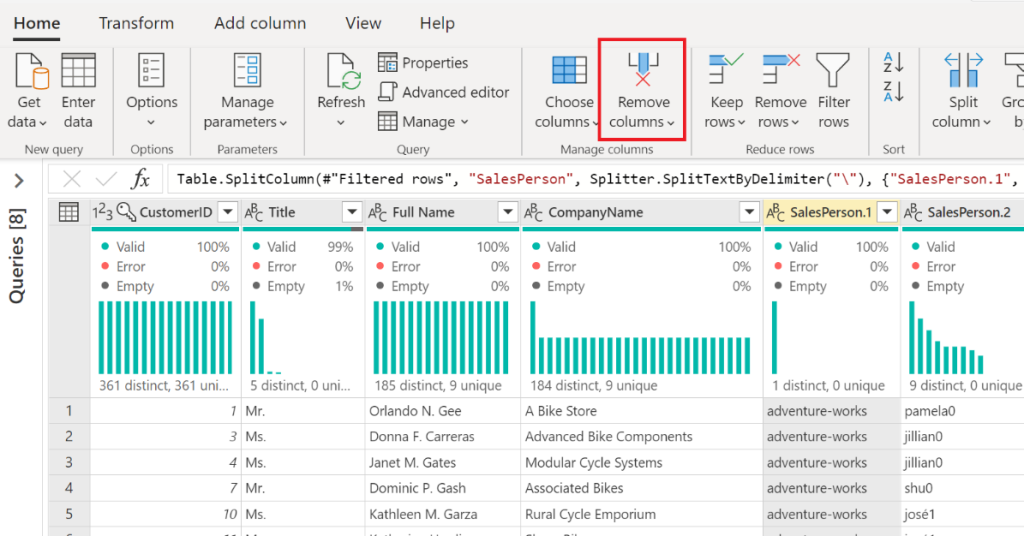1024x536 pixels.
Task: Open CustomerID column filter dropdown
Action: click(228, 212)
